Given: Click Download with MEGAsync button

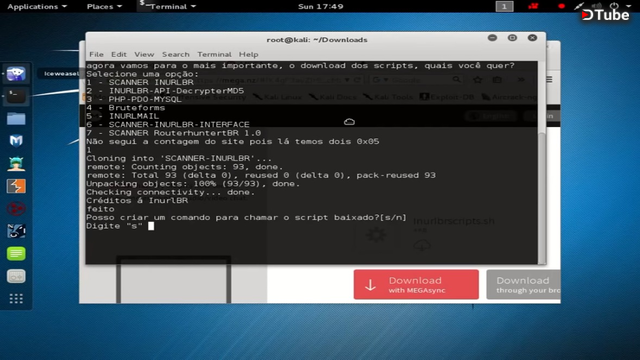Looking at the screenshot, I should [416, 284].
